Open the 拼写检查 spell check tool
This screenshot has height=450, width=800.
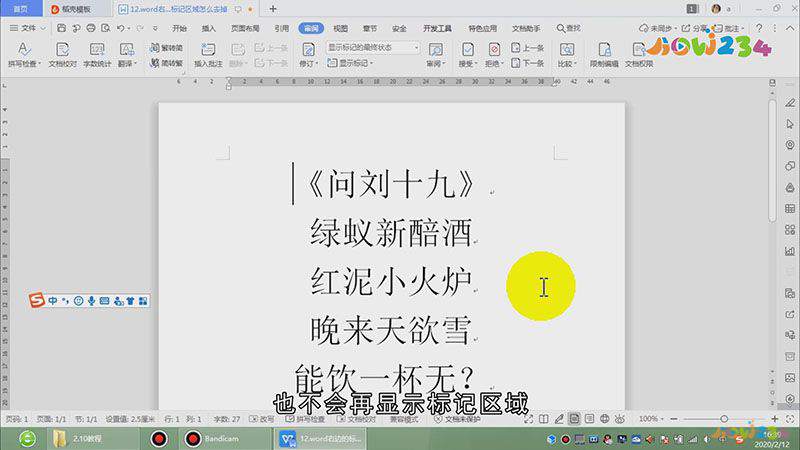pos(23,55)
